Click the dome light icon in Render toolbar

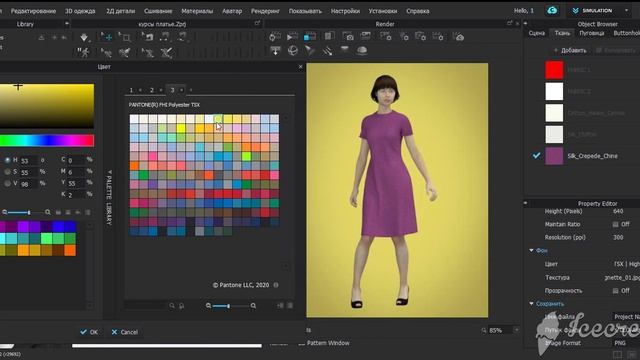[362, 51]
